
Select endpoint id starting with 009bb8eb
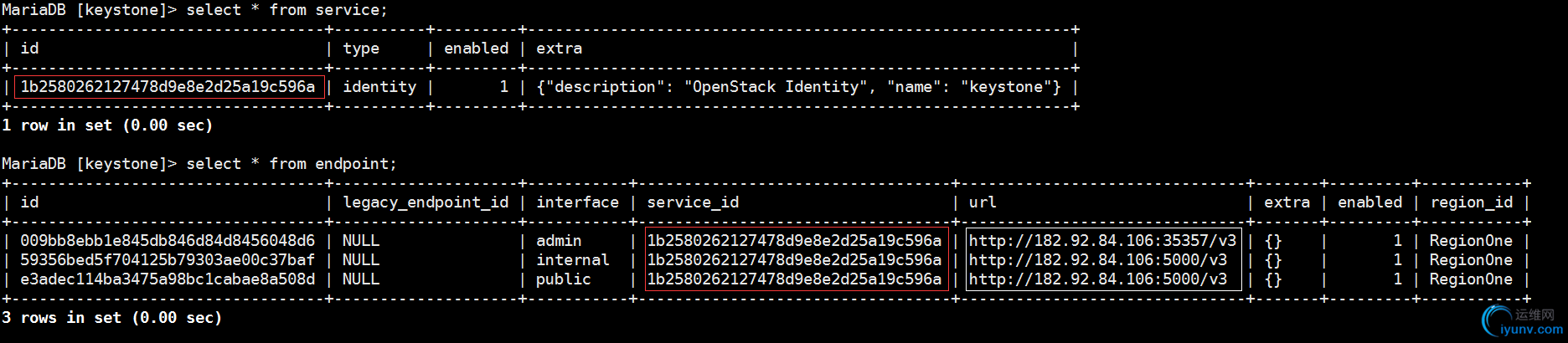click(x=168, y=241)
